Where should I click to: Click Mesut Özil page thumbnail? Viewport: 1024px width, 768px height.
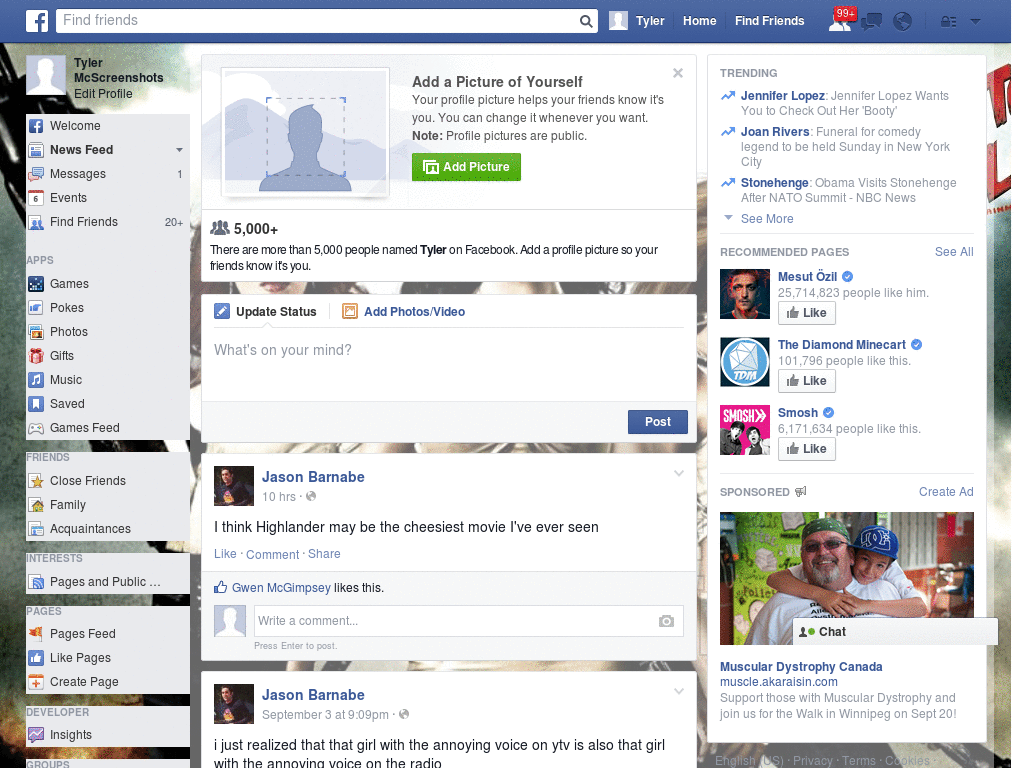[x=745, y=295]
